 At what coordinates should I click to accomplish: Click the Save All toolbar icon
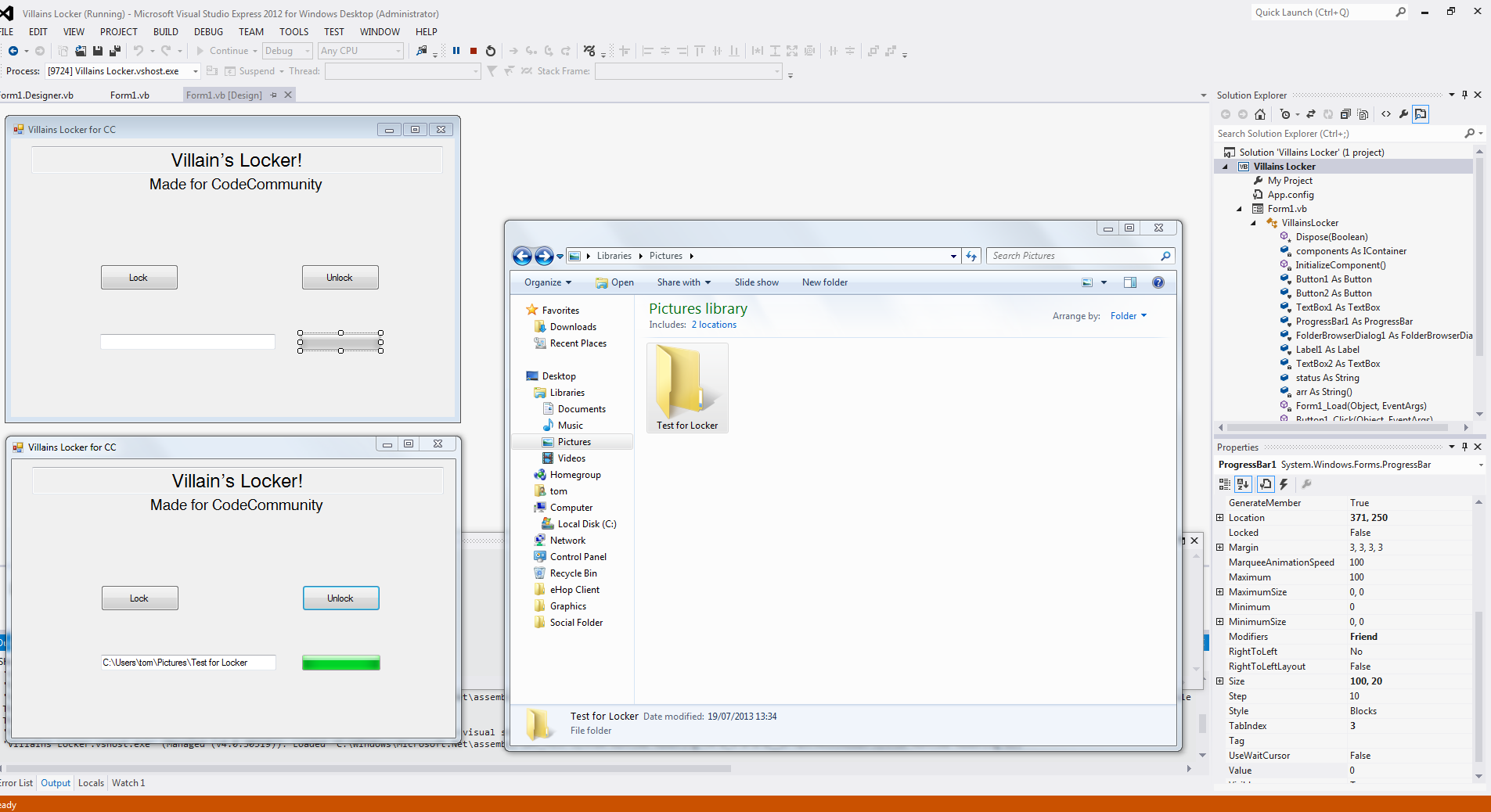coord(115,51)
